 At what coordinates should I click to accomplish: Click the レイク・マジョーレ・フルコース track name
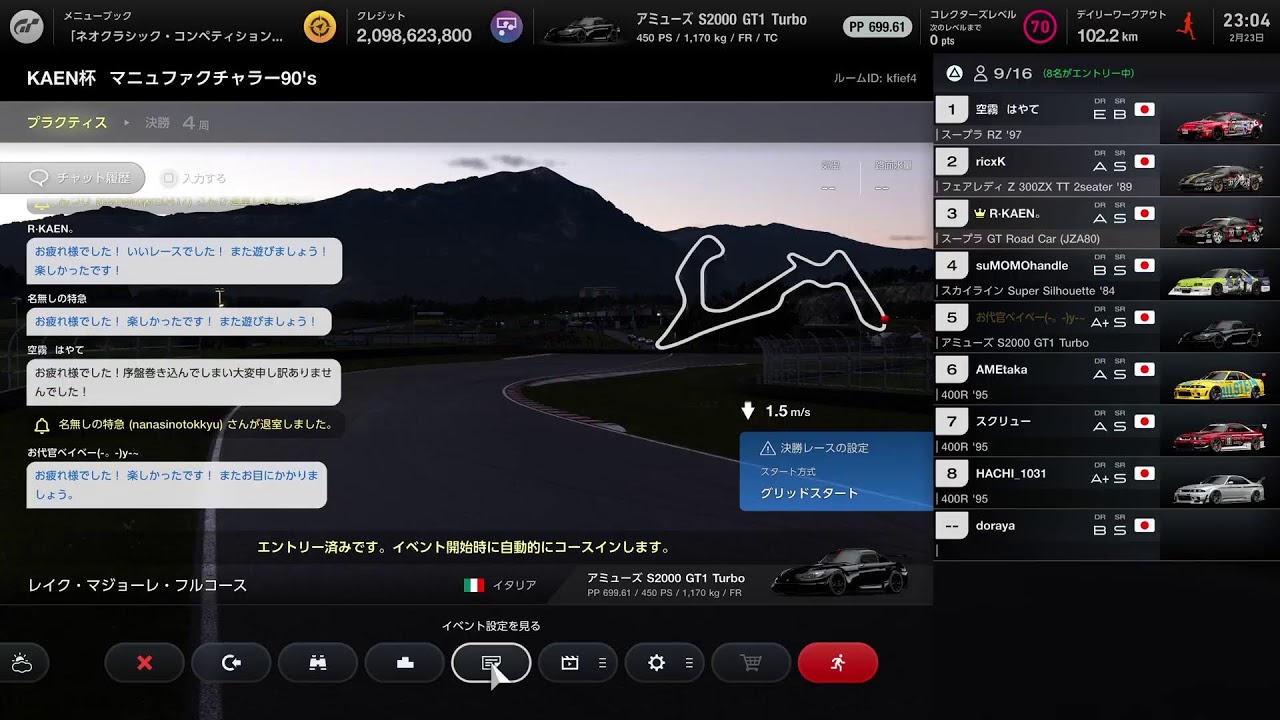pos(138,585)
